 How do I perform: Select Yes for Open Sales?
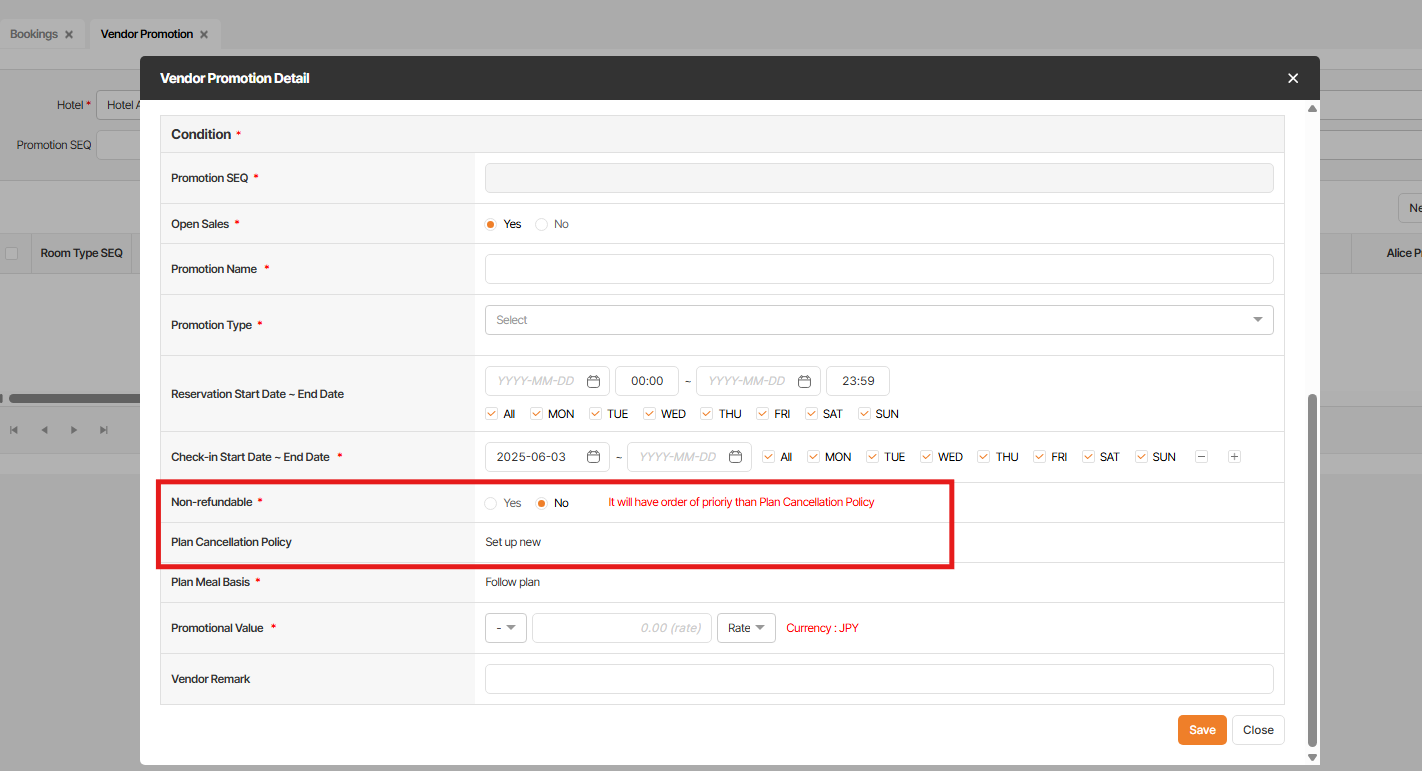click(x=490, y=224)
